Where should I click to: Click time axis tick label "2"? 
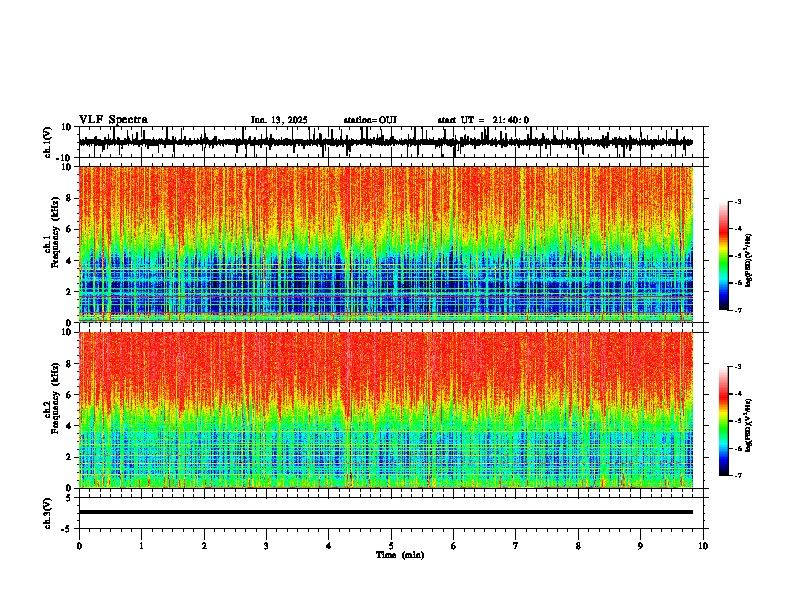(x=204, y=546)
